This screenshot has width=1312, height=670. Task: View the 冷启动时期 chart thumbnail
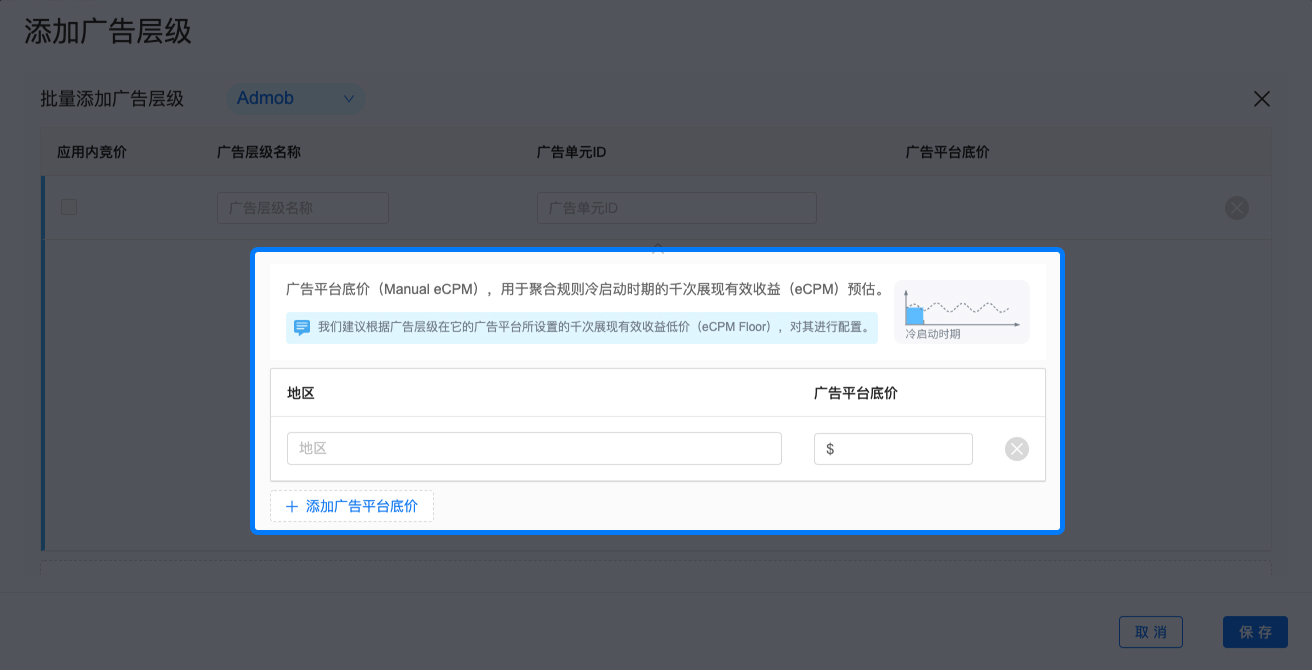click(962, 312)
